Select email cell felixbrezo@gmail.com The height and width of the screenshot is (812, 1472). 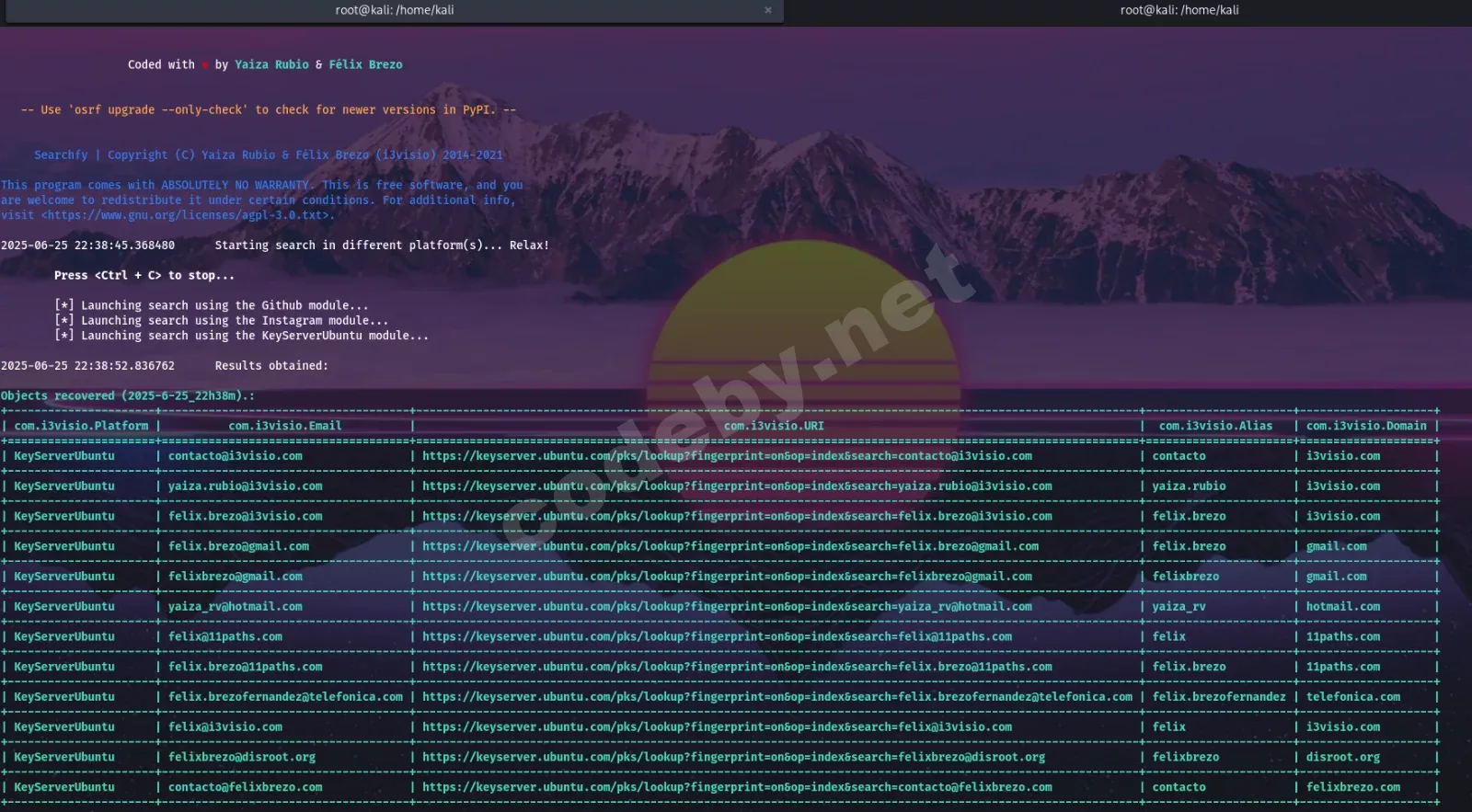click(235, 577)
